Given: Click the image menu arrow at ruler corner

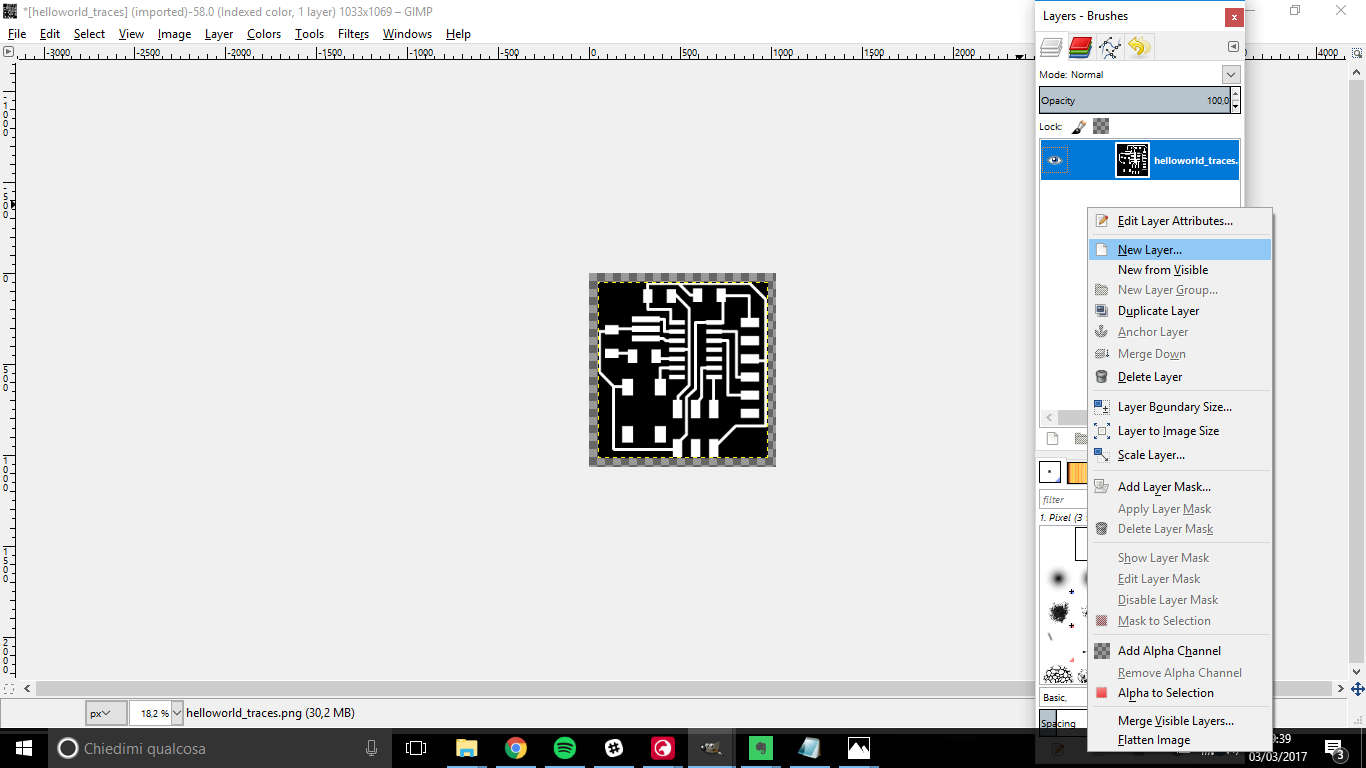Looking at the screenshot, I should [x=8, y=51].
